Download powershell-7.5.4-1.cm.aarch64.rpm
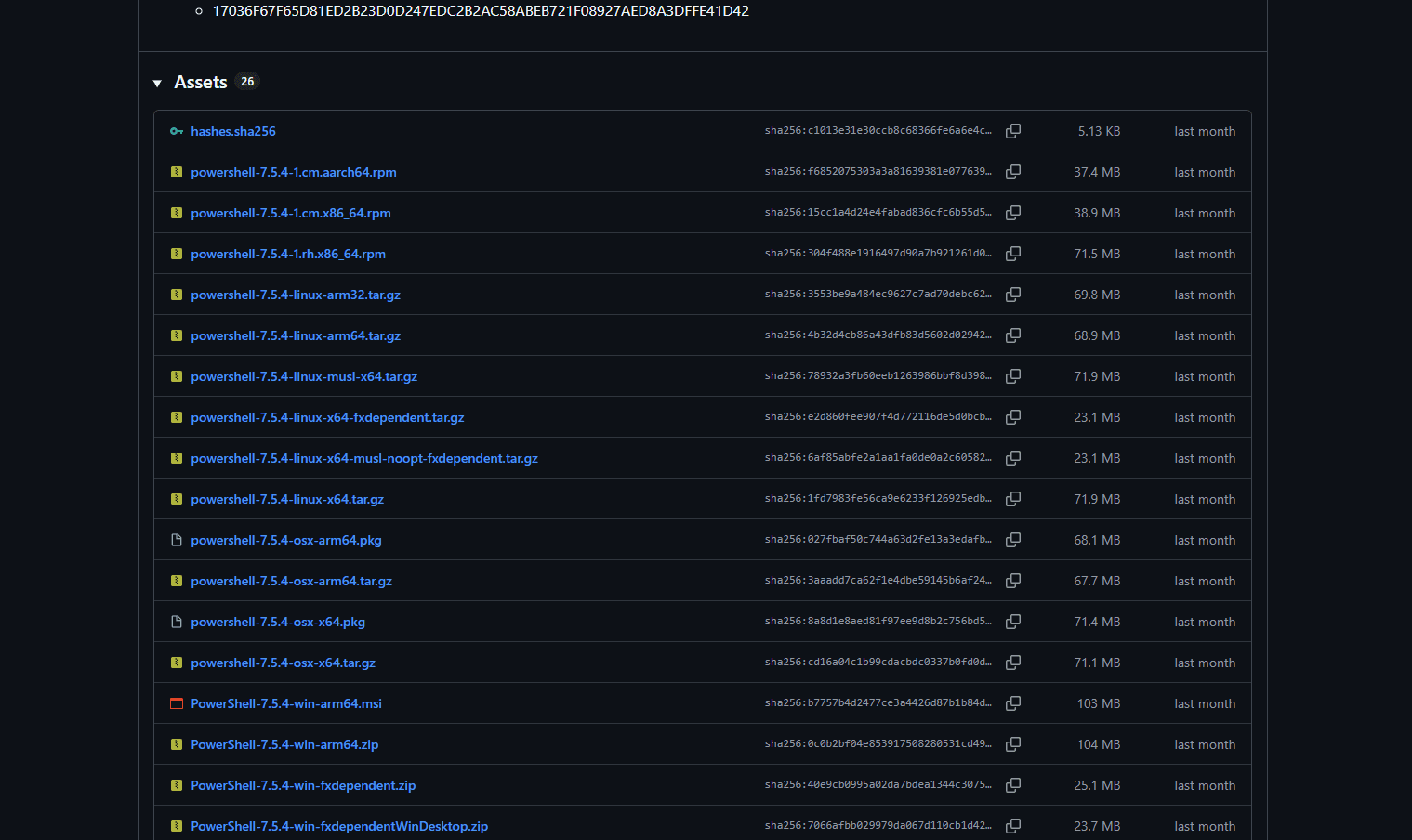 pos(294,172)
